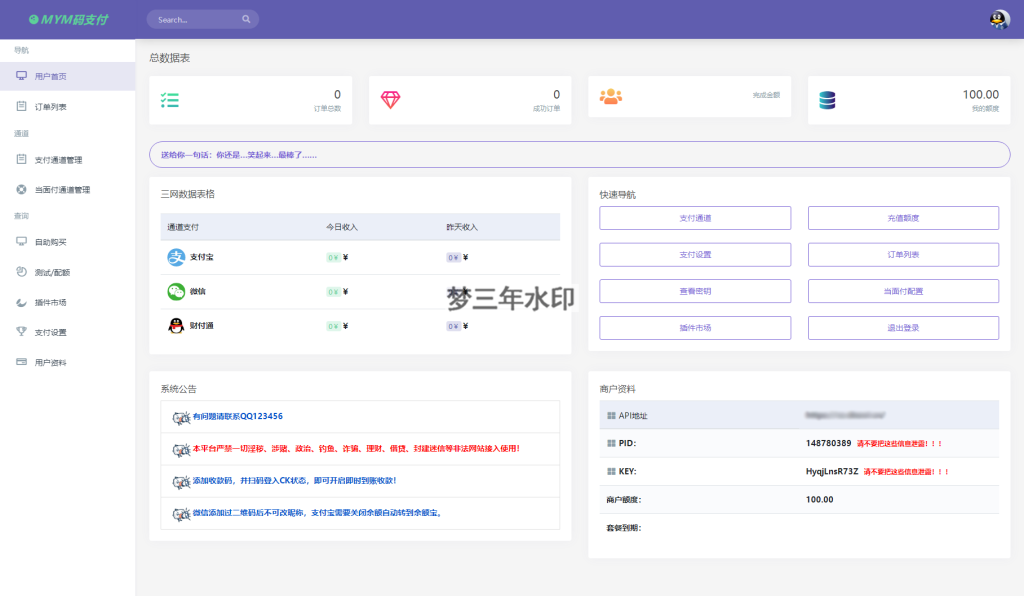Open 订单列表 in the sidebar
Screen dimensions: 1024x596
[67, 106]
